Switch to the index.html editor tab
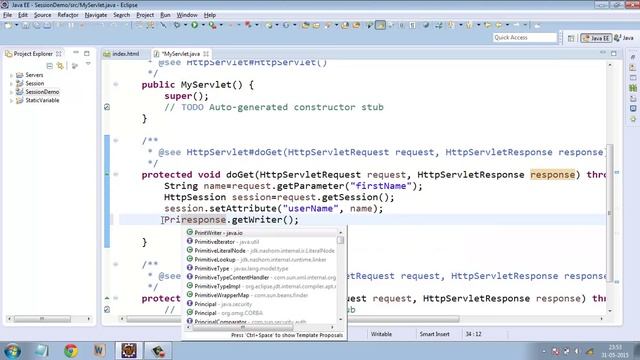Viewport: 640px width, 360px height. coord(122,53)
